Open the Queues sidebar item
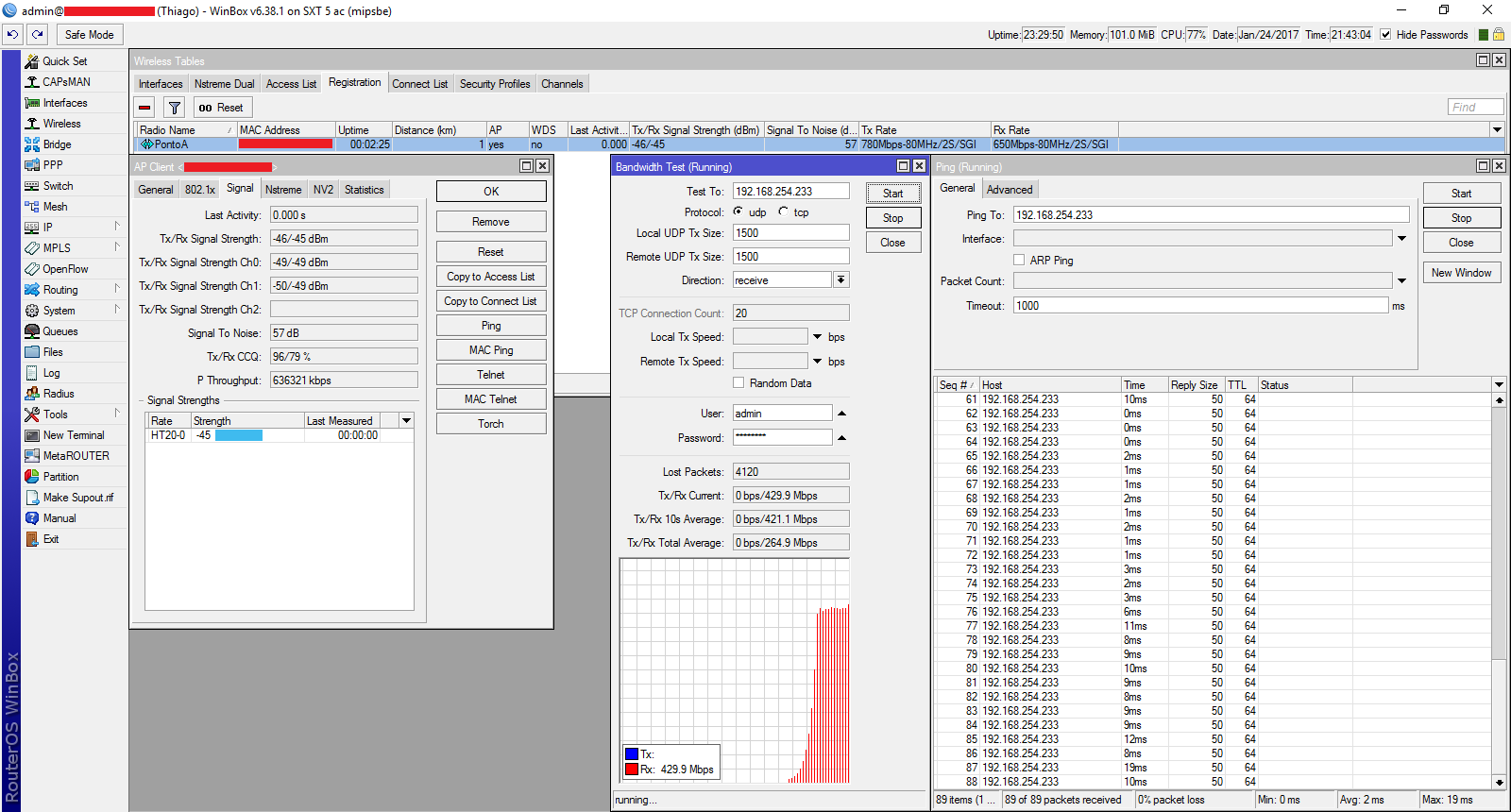 pos(60,331)
